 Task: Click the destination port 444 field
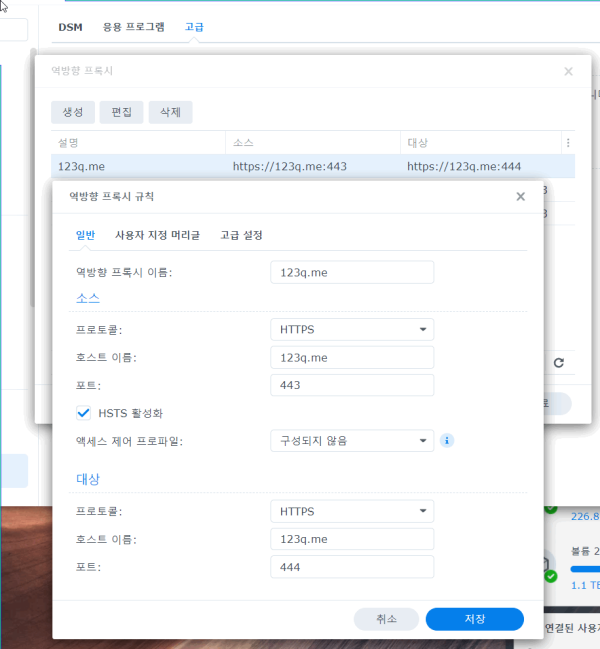point(352,567)
